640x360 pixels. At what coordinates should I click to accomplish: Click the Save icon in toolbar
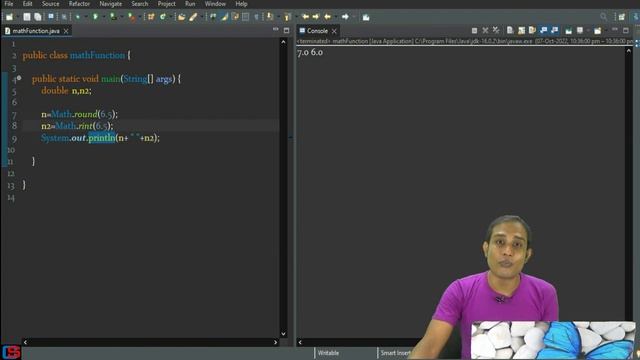pos(27,17)
